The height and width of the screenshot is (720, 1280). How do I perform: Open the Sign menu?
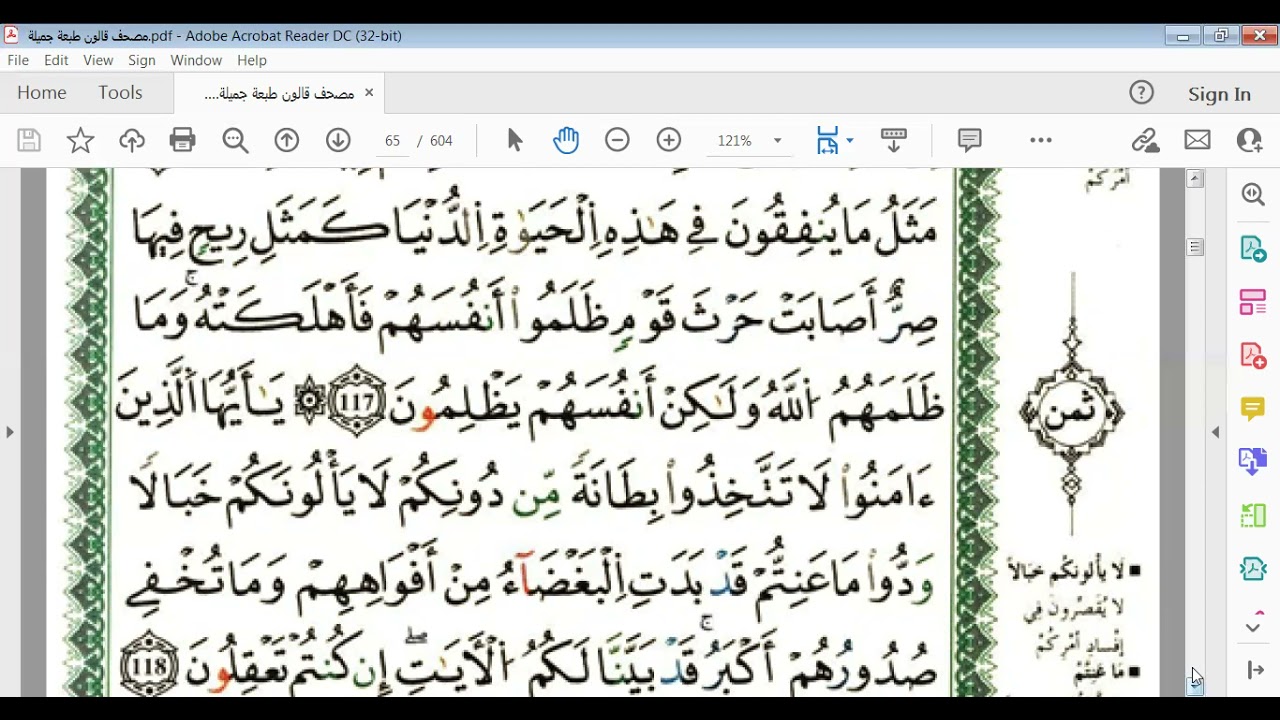142,60
